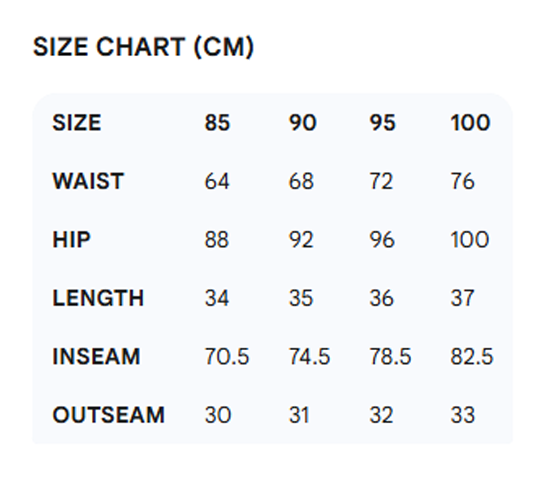Click hip value 100

point(470,239)
